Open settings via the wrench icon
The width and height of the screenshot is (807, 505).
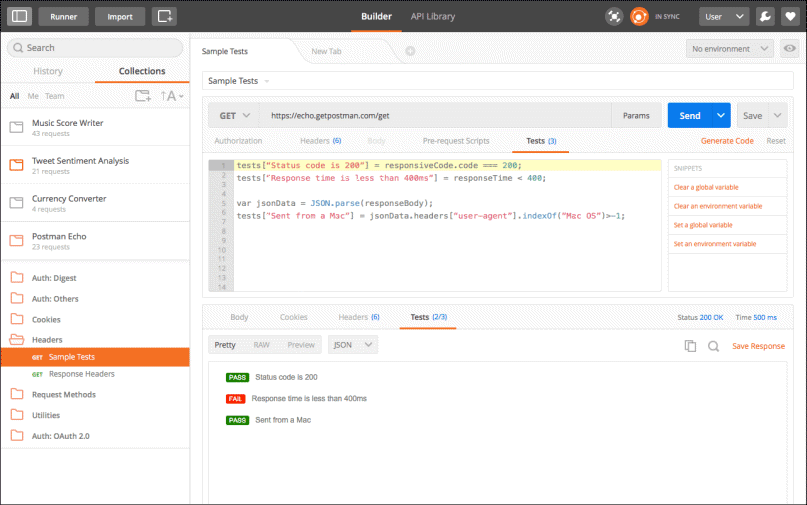(765, 16)
